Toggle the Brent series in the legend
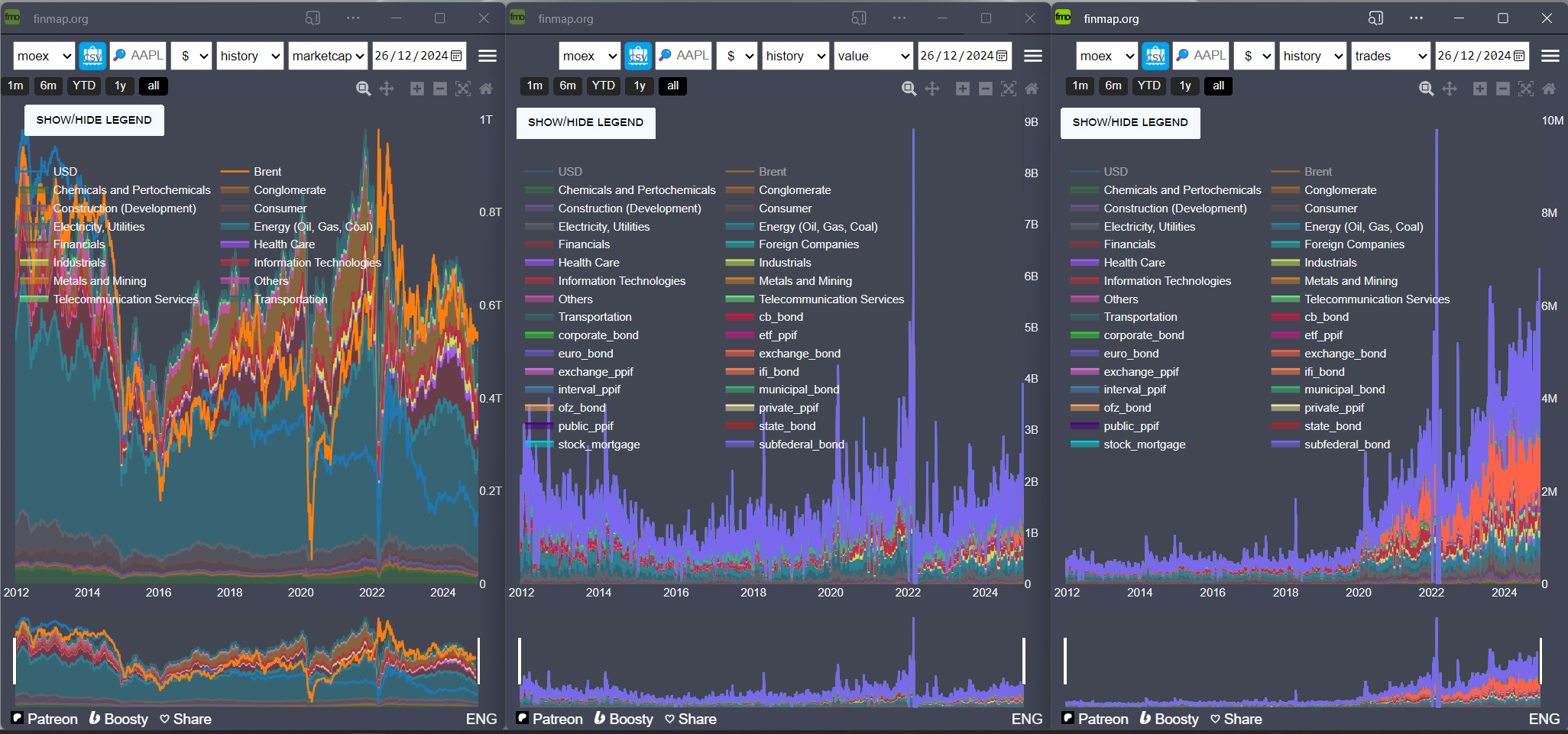1568x734 pixels. [x=267, y=171]
